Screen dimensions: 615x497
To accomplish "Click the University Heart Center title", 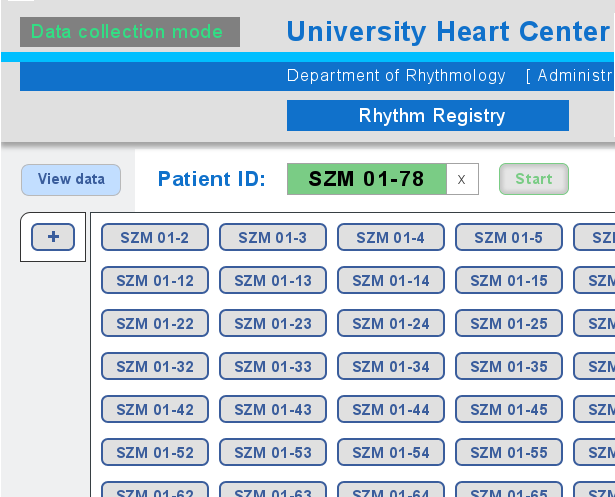I will (x=447, y=32).
